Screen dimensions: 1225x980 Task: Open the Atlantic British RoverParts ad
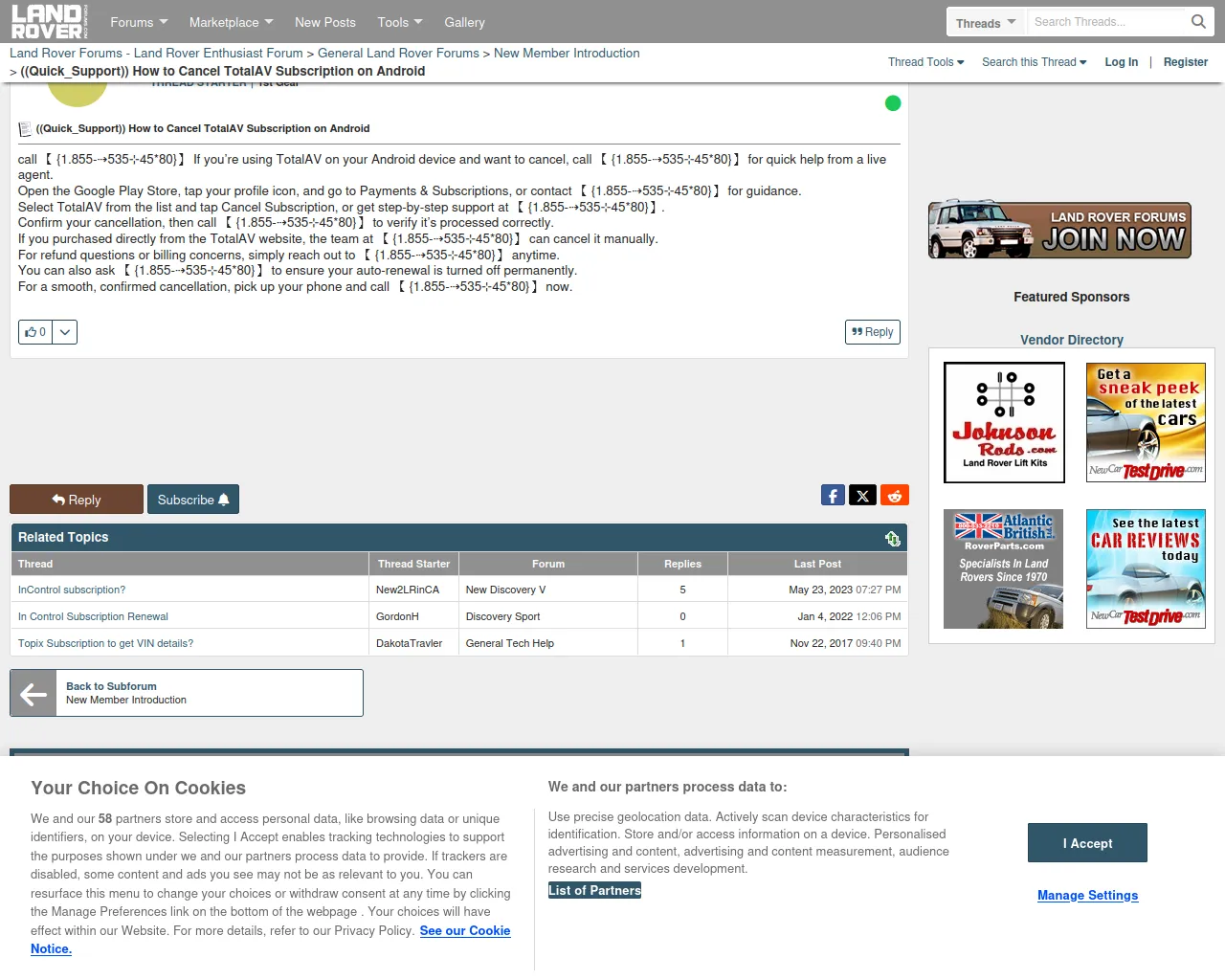(1003, 568)
